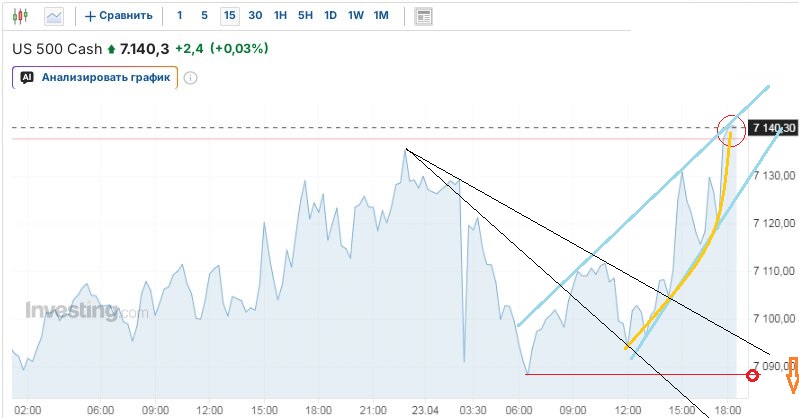Switch to the 30 minute timeframe
This screenshot has width=799, height=418.
[x=255, y=16]
